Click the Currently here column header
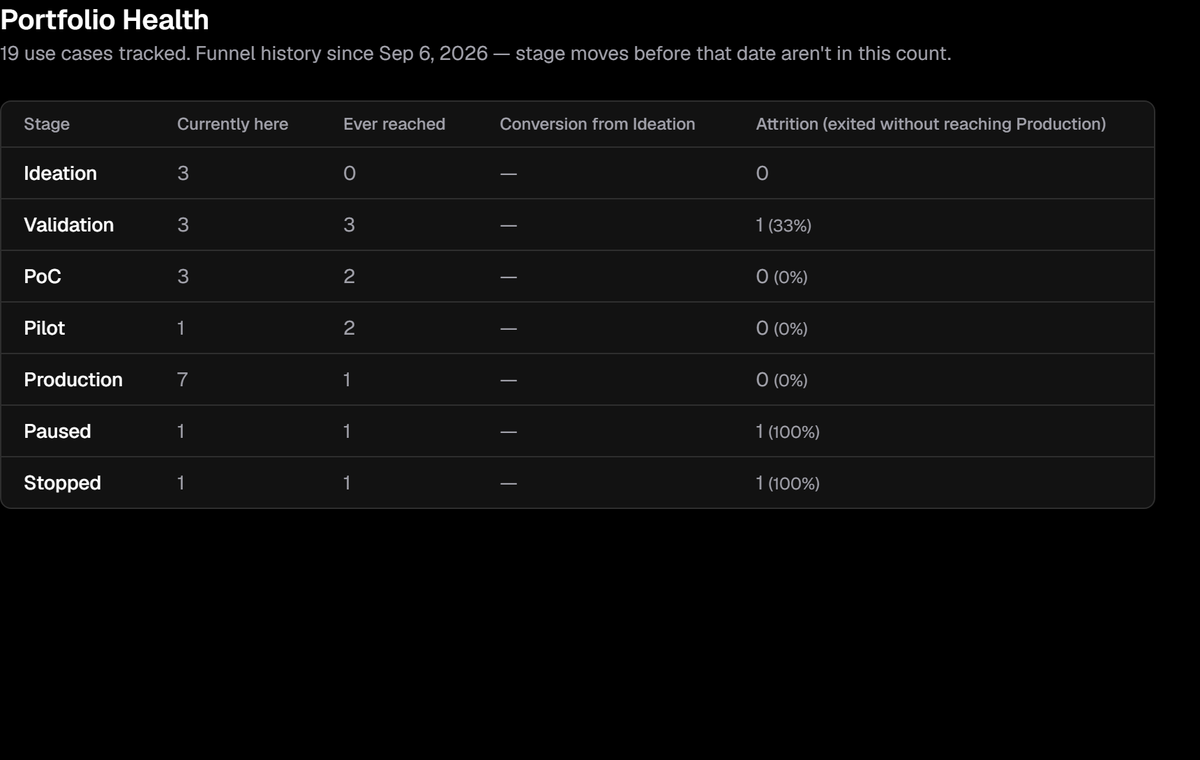The height and width of the screenshot is (760, 1200). (x=232, y=124)
